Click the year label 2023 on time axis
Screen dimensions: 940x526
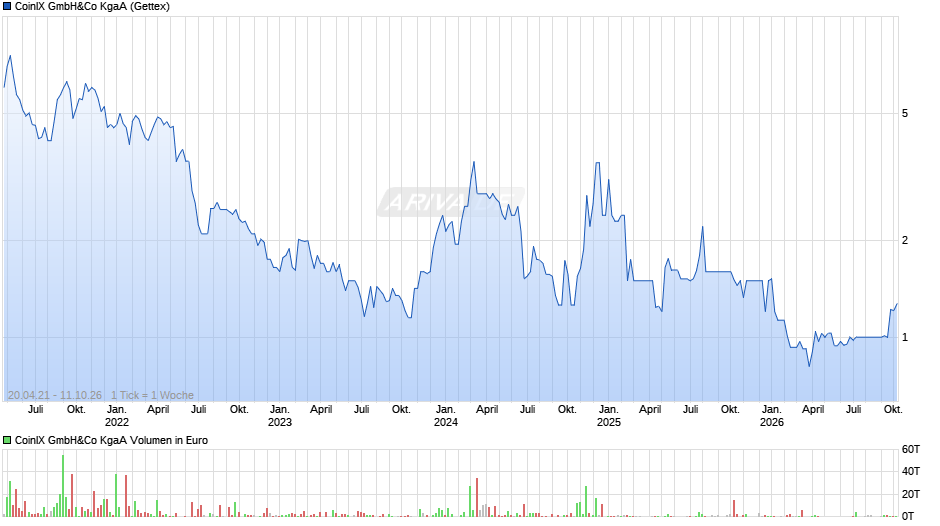point(280,422)
